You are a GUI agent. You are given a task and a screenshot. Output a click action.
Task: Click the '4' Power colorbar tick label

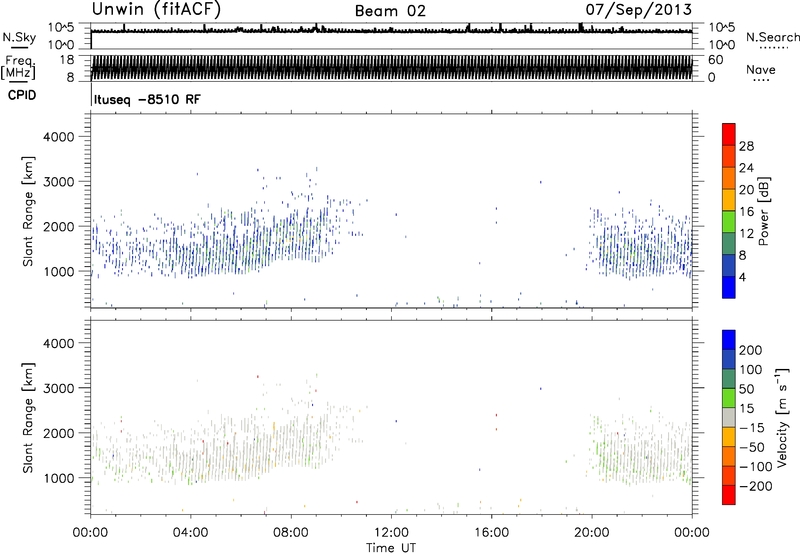743,277
